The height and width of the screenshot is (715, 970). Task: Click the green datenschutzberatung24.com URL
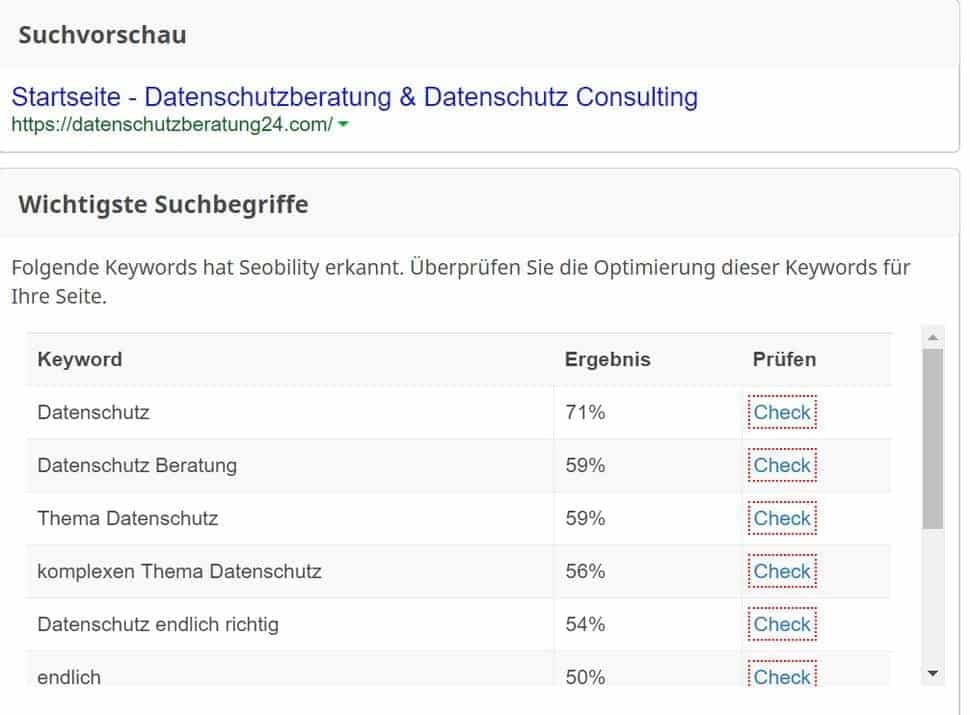tap(171, 125)
